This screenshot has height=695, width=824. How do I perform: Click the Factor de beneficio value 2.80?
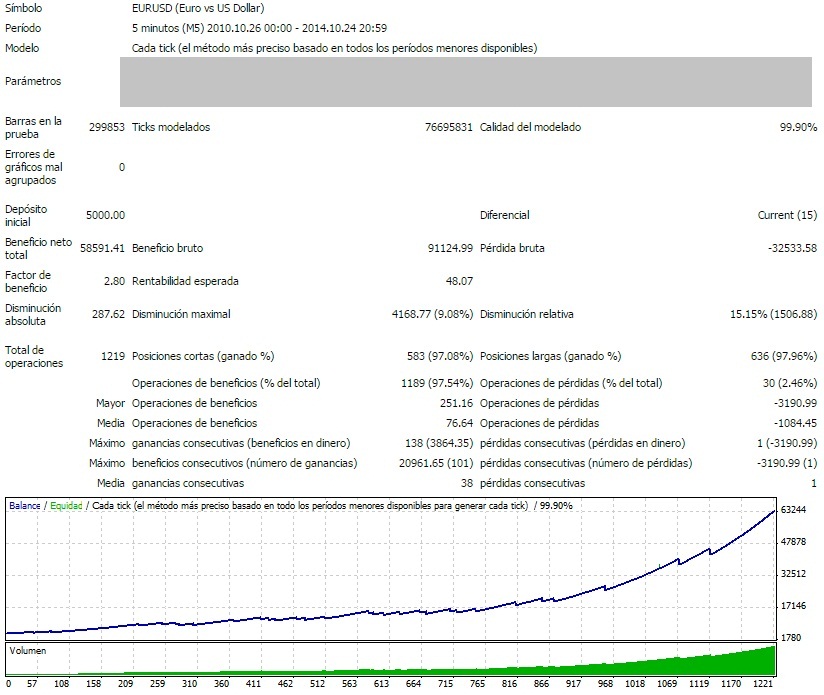click(x=114, y=281)
